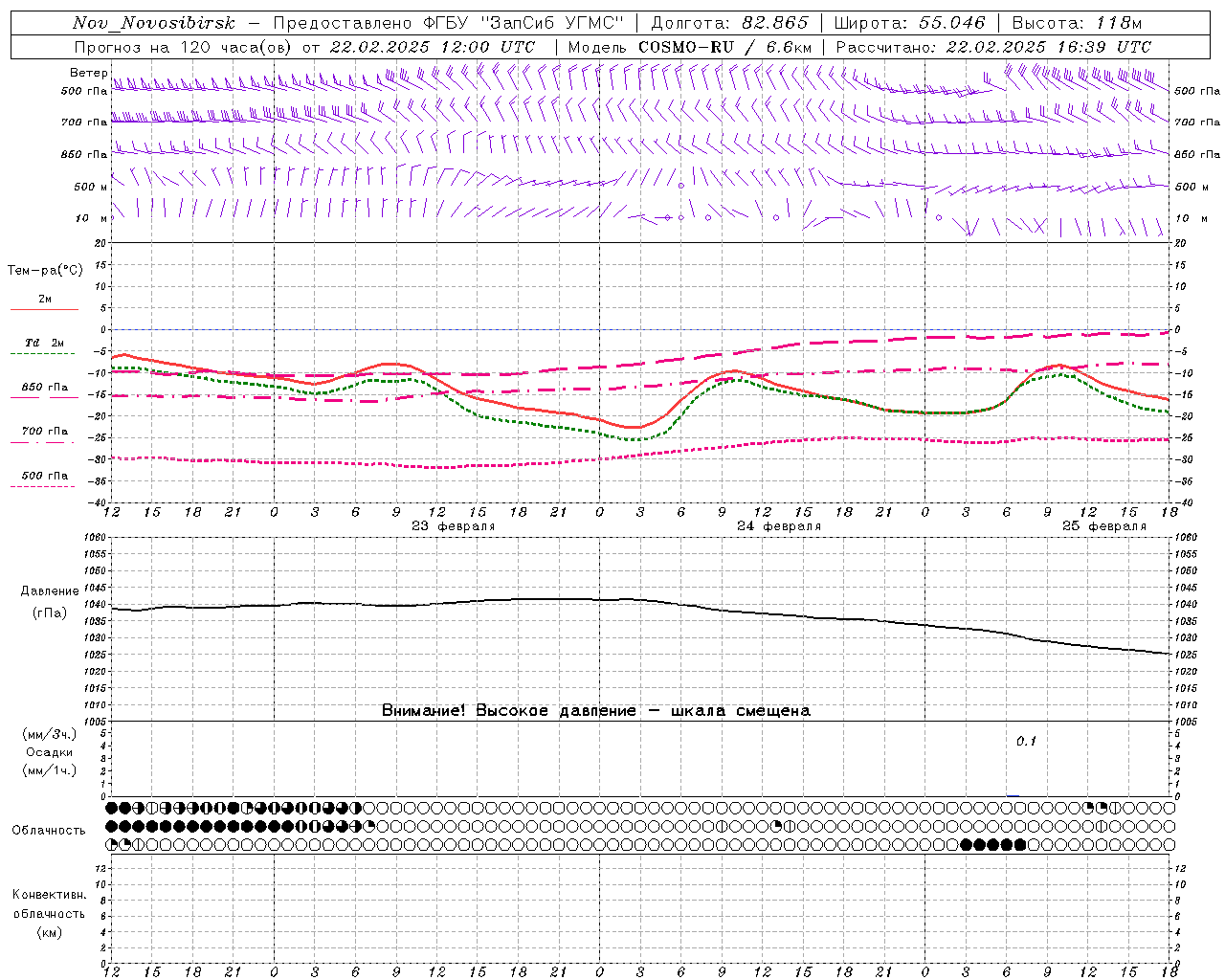Click the "2м" temperature legend entry
This screenshot has height=980, width=1225.
(x=45, y=299)
